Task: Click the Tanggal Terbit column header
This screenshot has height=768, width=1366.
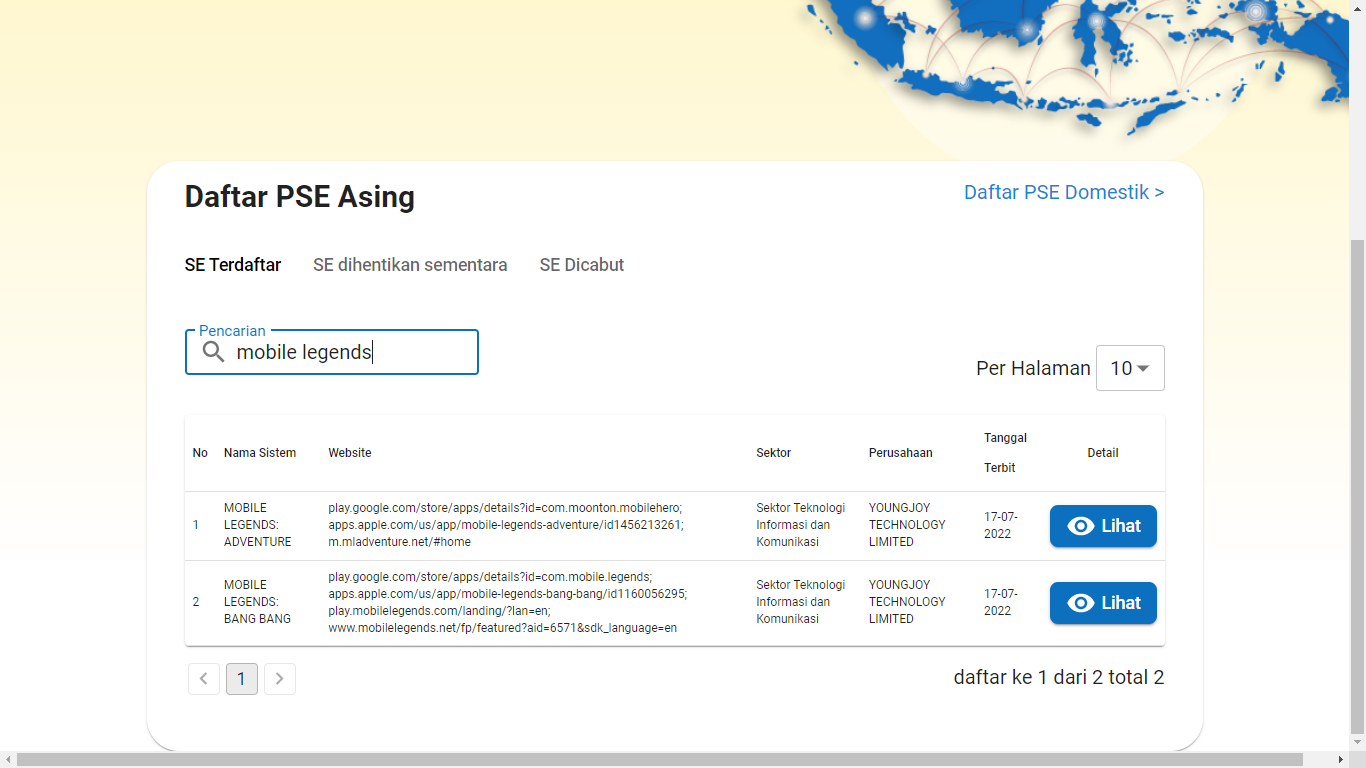Action: pyautogui.click(x=1005, y=453)
